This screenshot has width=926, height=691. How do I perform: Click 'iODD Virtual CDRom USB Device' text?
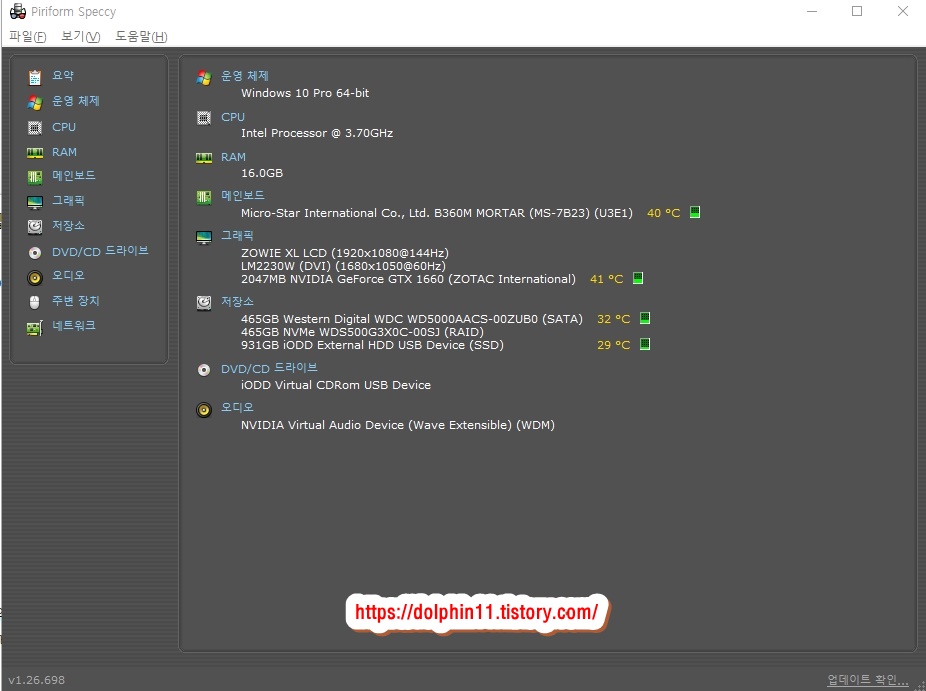(335, 385)
